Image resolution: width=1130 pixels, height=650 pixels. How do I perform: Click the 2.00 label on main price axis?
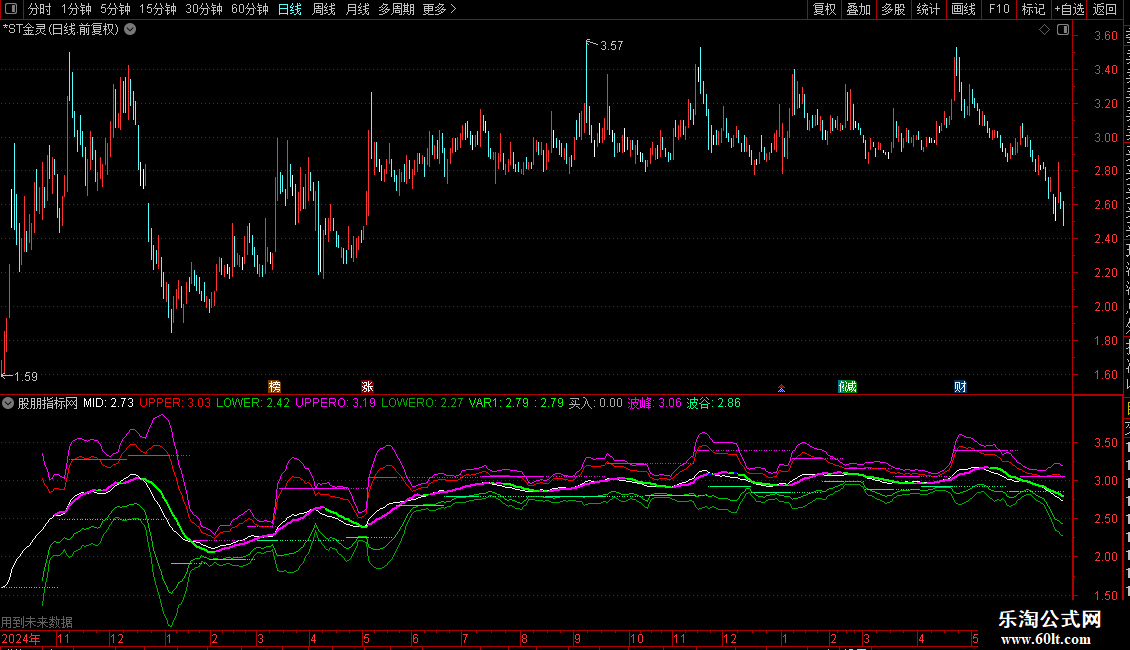coord(1105,307)
